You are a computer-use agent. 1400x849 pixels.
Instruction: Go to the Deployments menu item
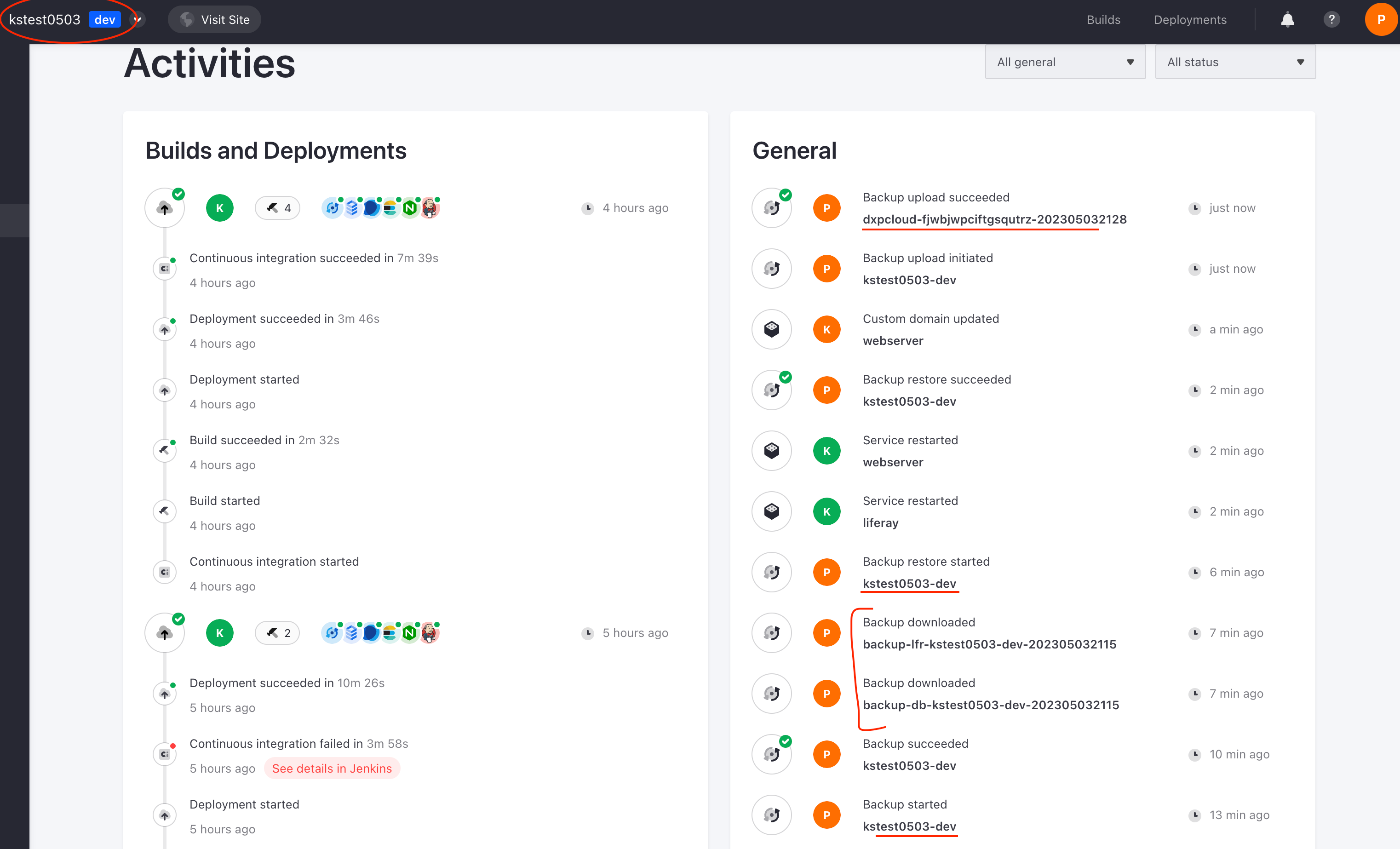1190,20
